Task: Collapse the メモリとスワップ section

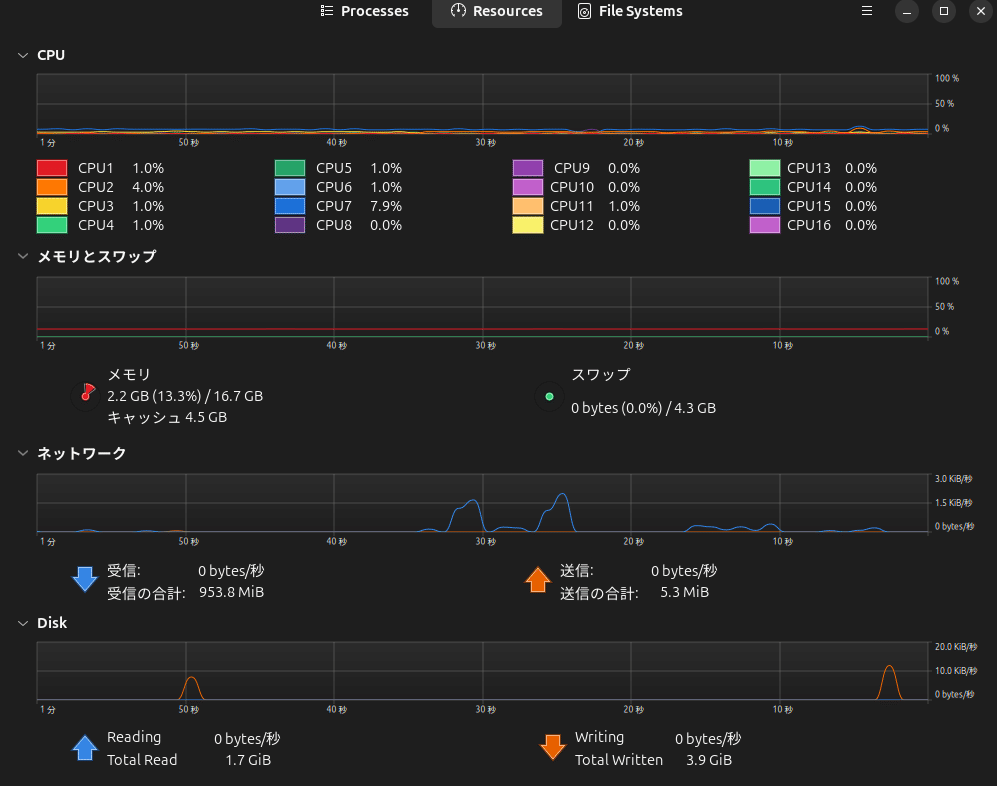Action: [23, 256]
